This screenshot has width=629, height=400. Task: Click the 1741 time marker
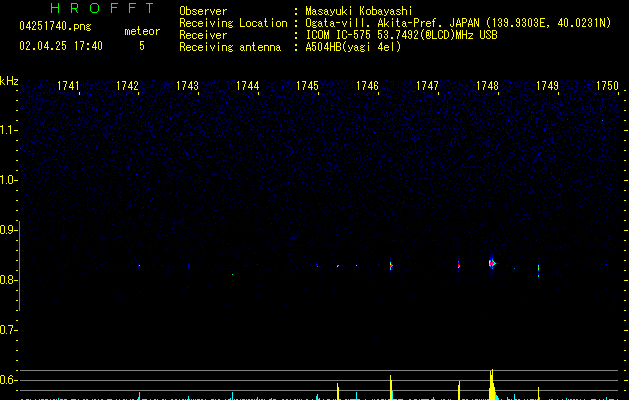pos(68,86)
